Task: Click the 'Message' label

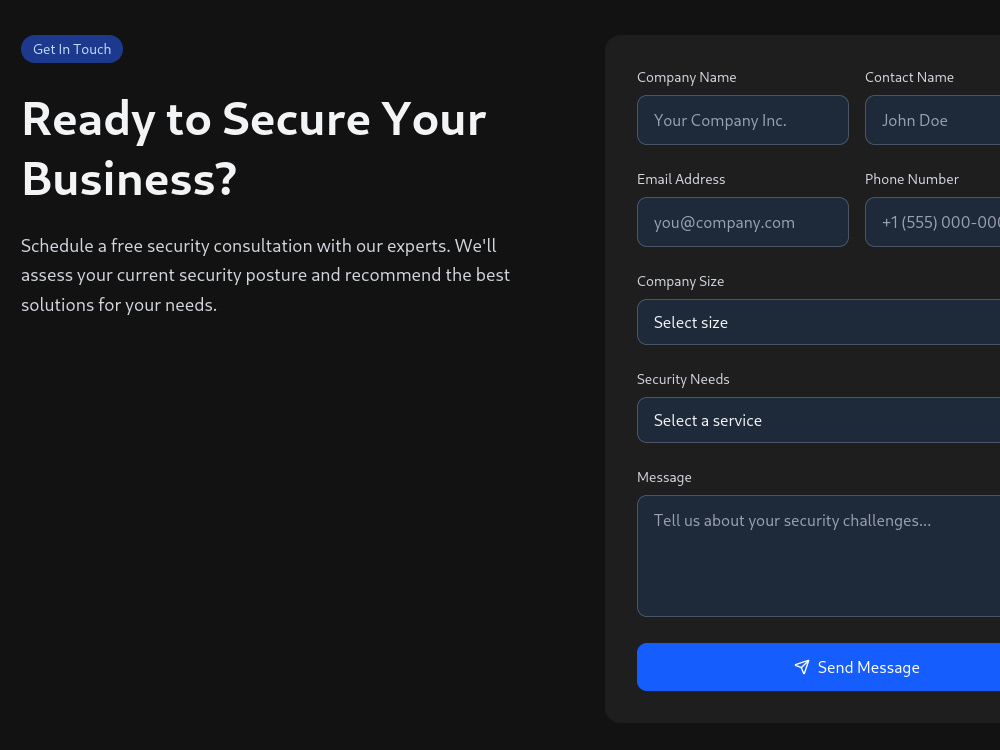Action: click(664, 477)
